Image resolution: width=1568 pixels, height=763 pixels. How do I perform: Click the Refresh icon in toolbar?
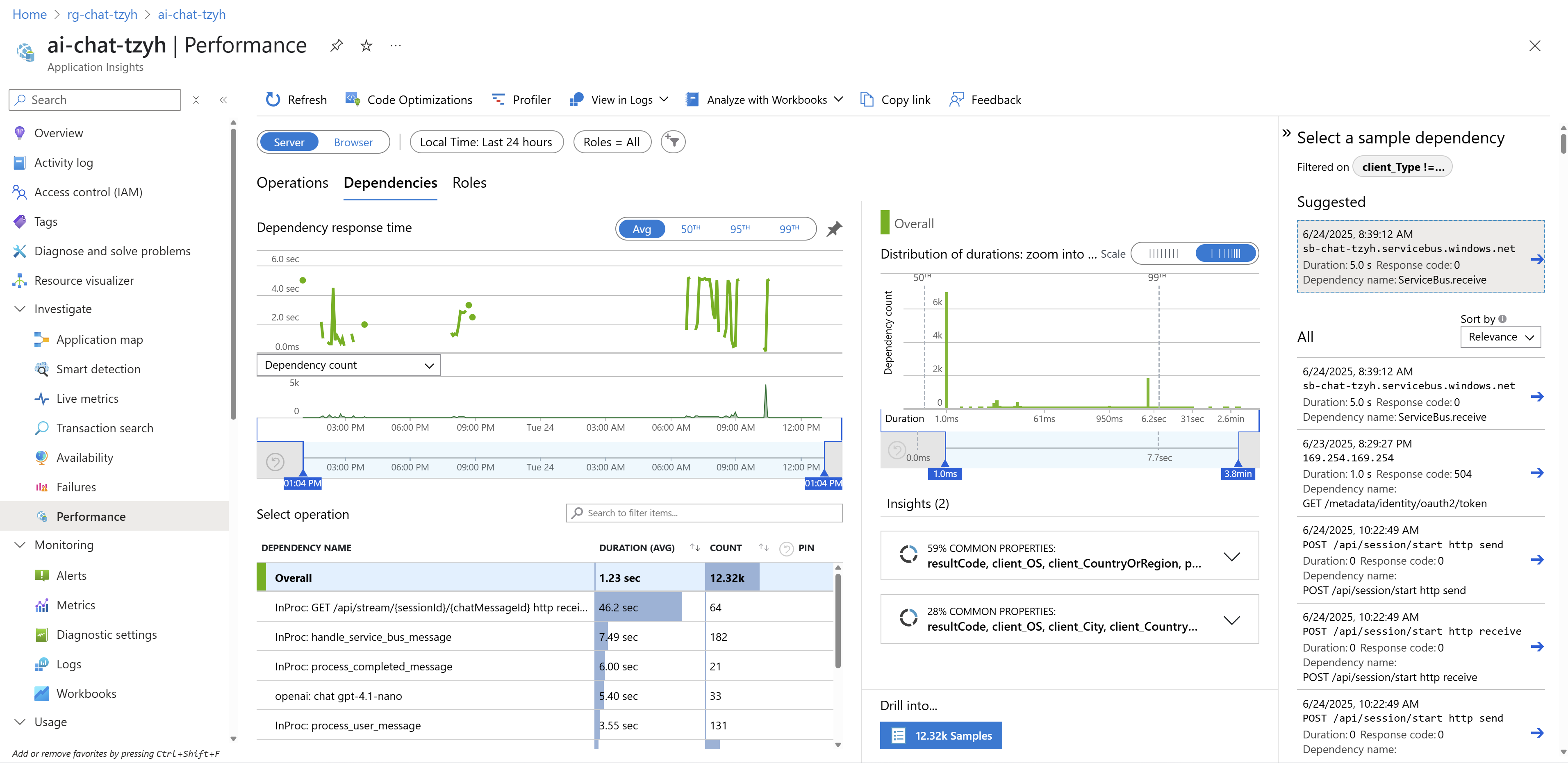pyautogui.click(x=273, y=99)
